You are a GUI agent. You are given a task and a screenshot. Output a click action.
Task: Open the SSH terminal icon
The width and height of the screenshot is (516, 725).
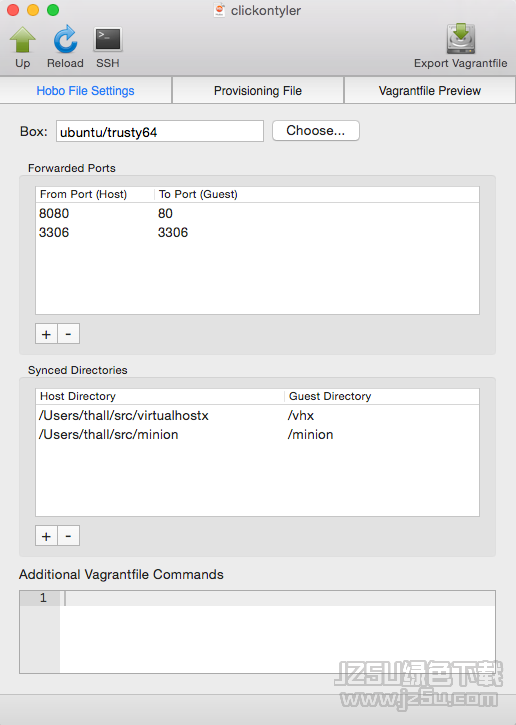(x=108, y=39)
